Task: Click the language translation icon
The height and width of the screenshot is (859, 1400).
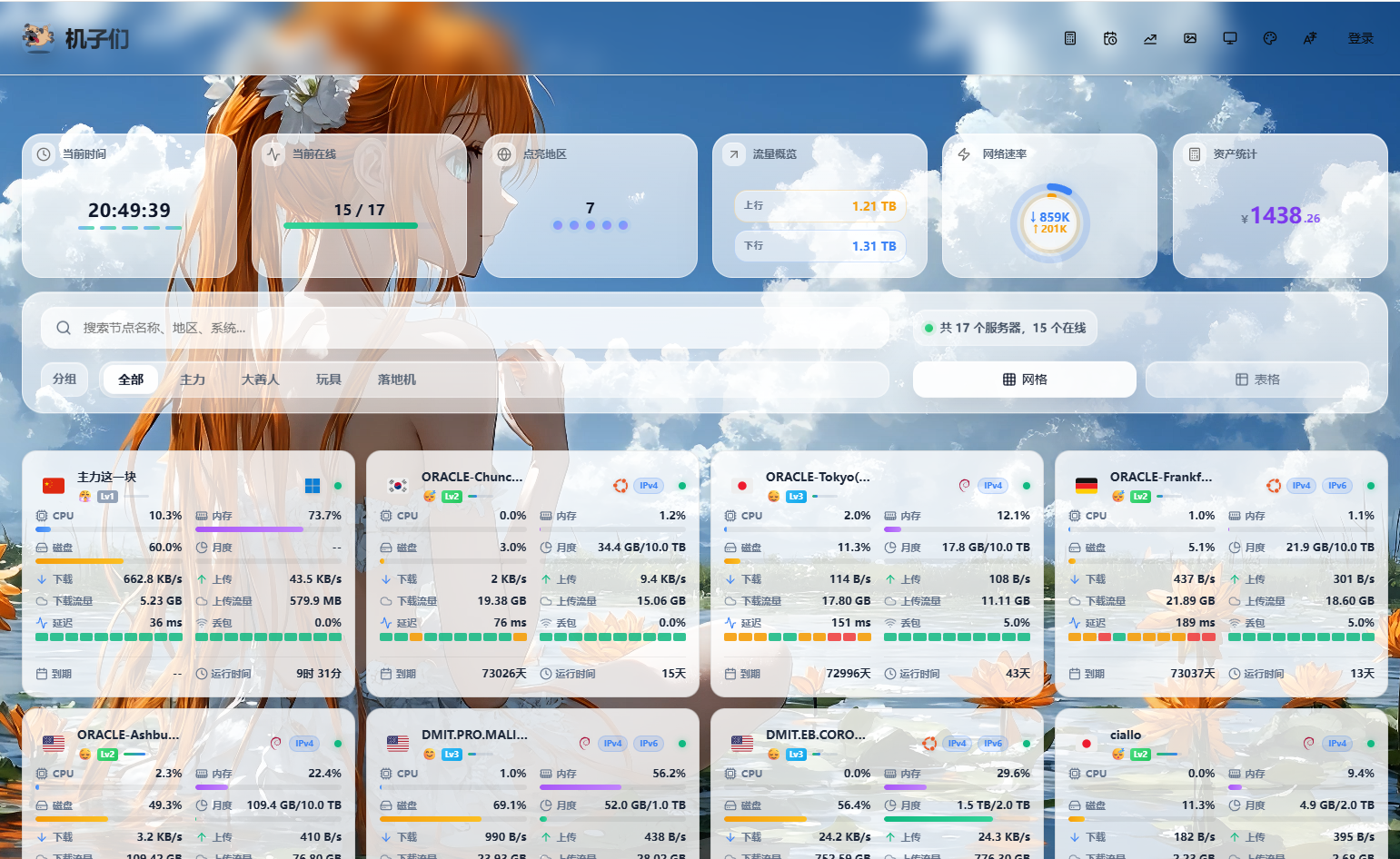Action: coord(1310,38)
